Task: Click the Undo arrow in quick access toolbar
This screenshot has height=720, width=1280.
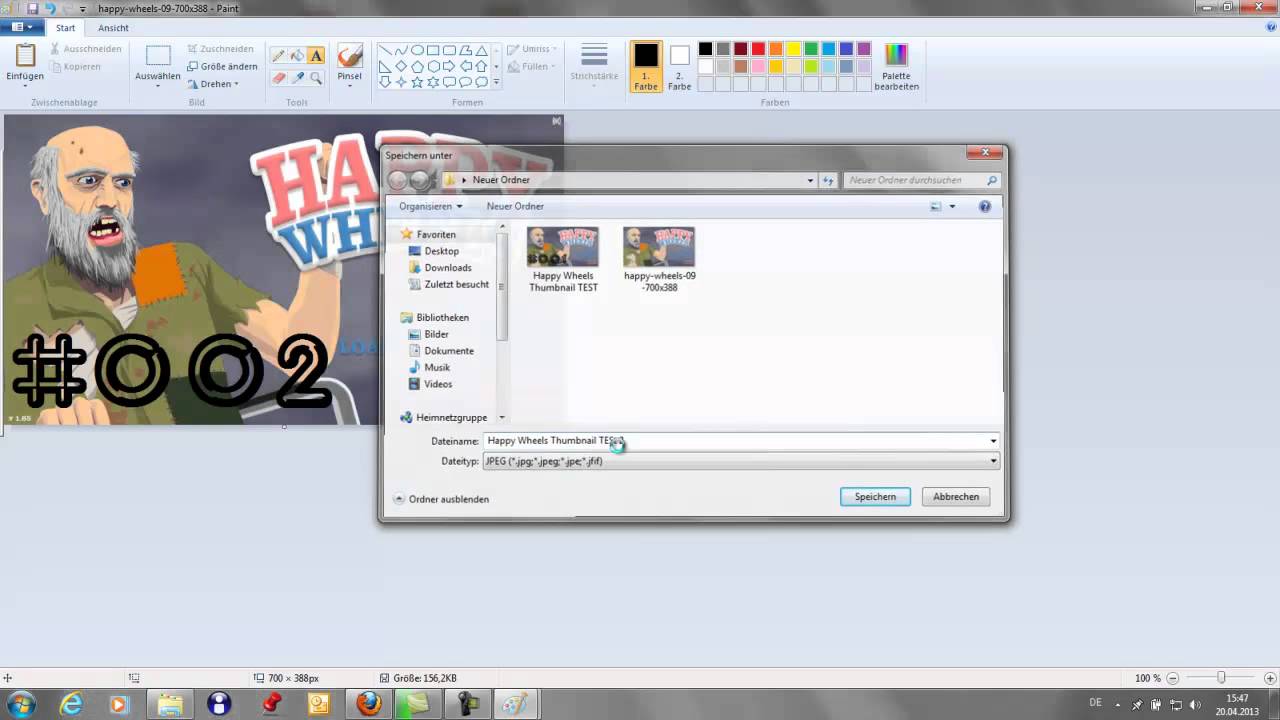Action: [x=50, y=8]
